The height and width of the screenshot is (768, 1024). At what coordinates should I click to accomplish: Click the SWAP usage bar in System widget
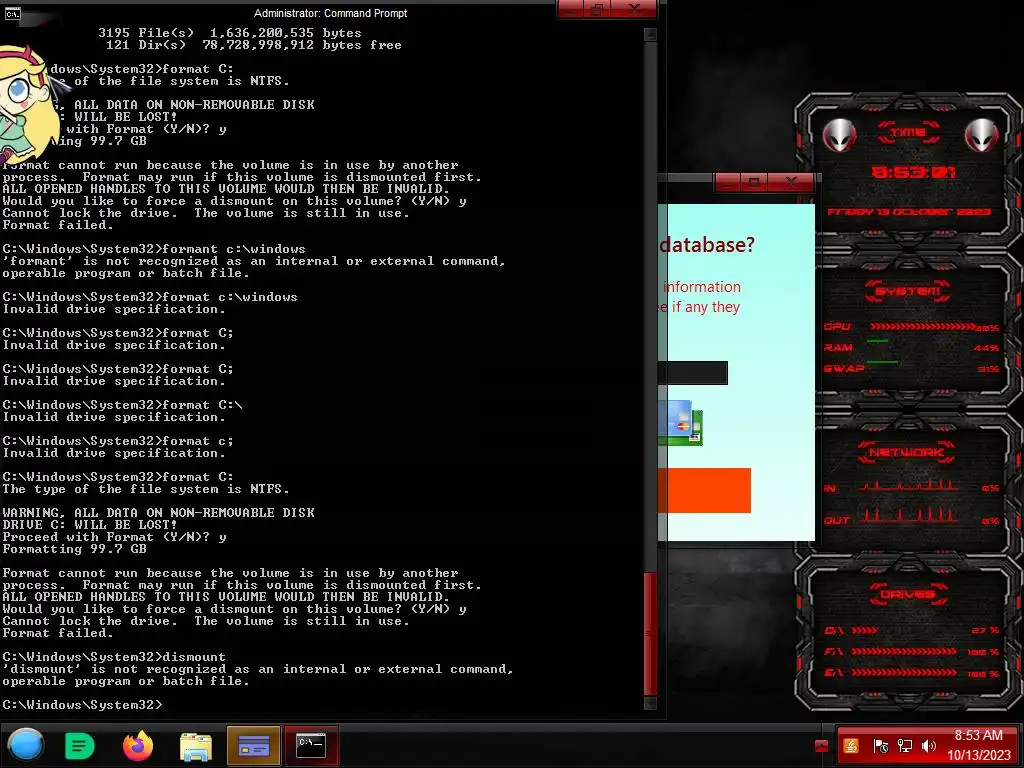tap(882, 362)
